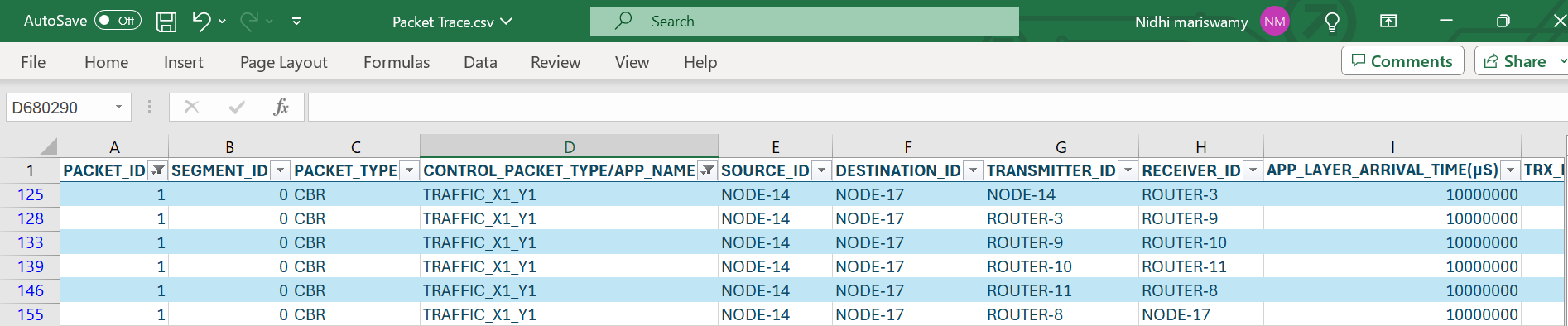1568x326 pixels.
Task: Select row header 139
Action: [30, 266]
